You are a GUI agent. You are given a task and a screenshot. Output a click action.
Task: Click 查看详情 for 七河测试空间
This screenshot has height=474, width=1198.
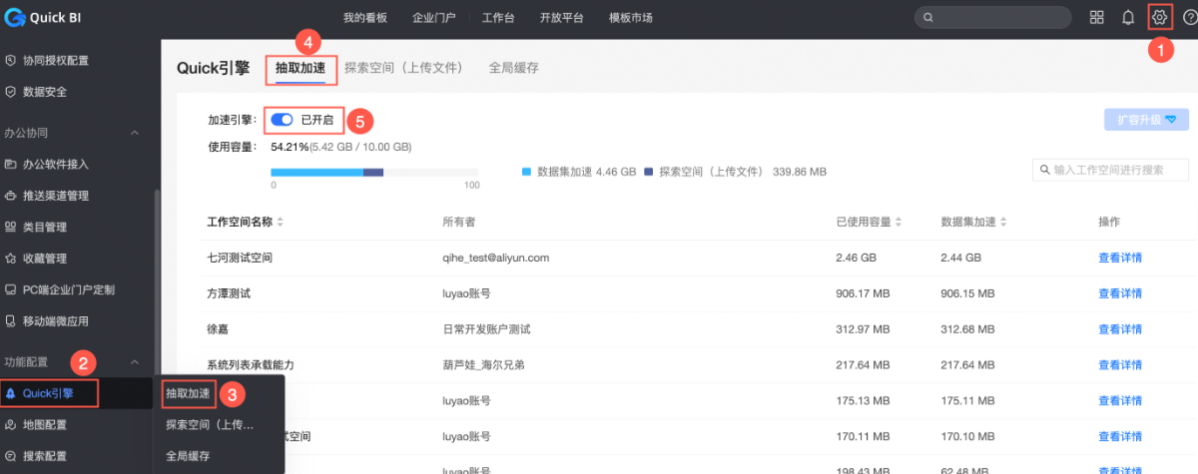(x=1120, y=258)
